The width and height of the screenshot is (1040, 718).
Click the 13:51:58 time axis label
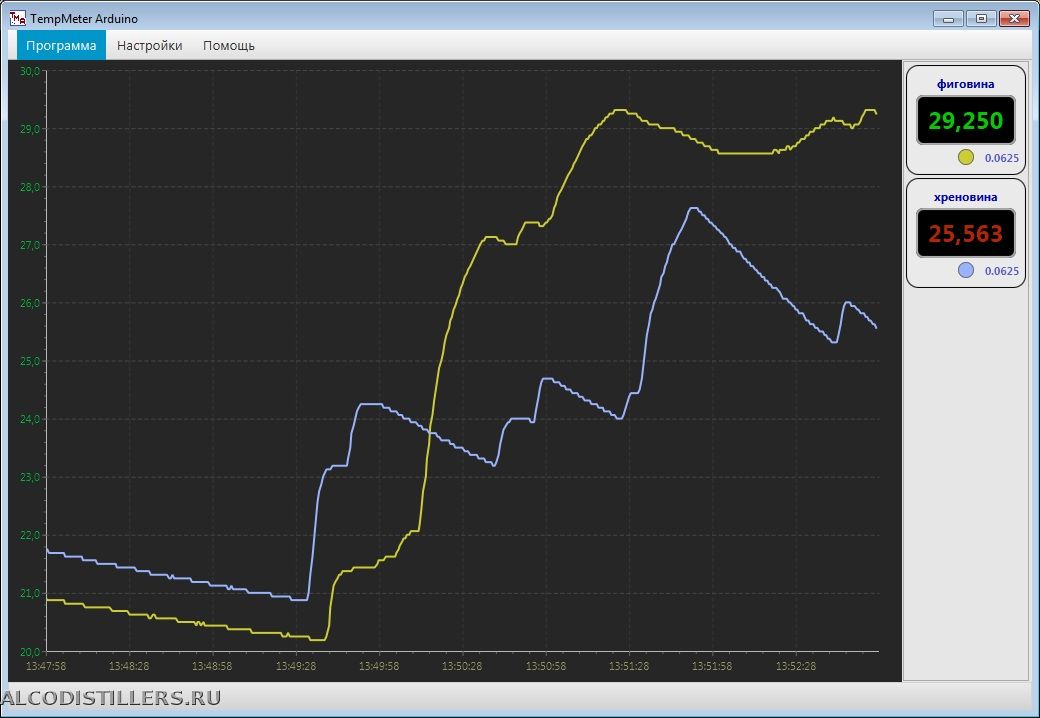coord(712,666)
